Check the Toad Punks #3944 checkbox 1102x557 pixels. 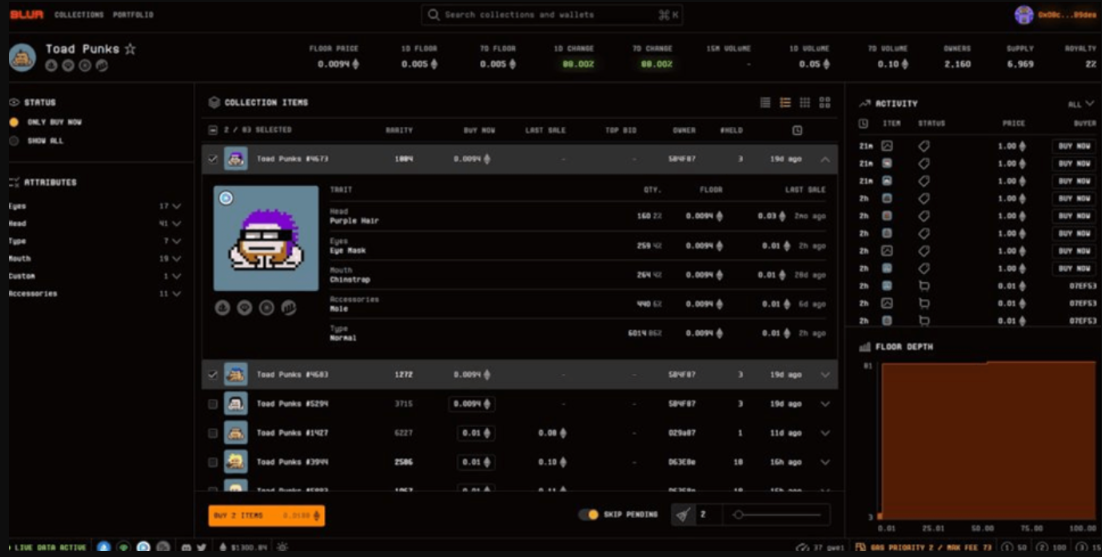[213, 462]
